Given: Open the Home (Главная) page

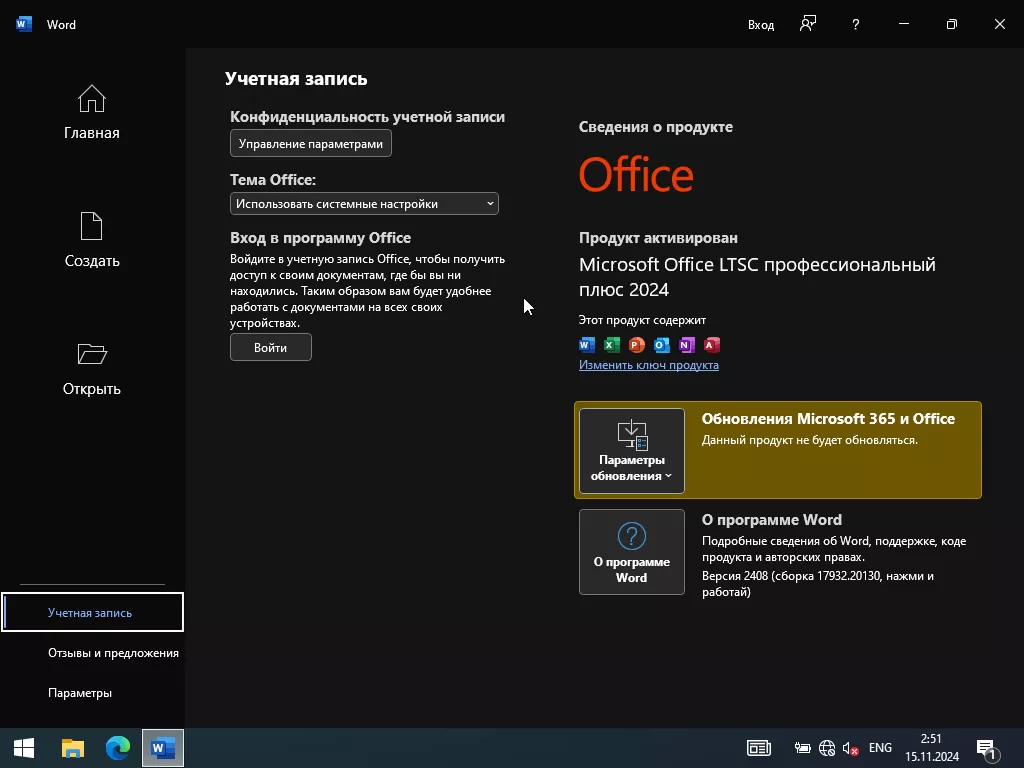Looking at the screenshot, I should pyautogui.click(x=91, y=112).
